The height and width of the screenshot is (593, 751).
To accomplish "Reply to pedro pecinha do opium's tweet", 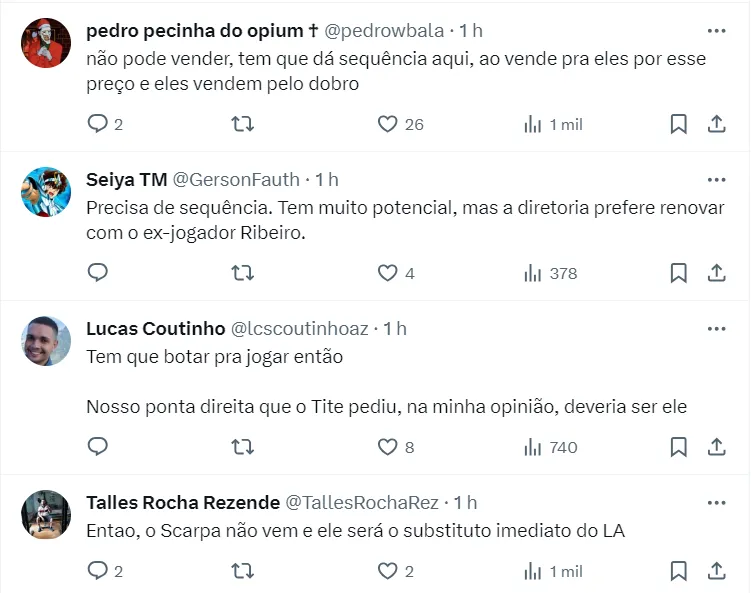I will click(98, 124).
